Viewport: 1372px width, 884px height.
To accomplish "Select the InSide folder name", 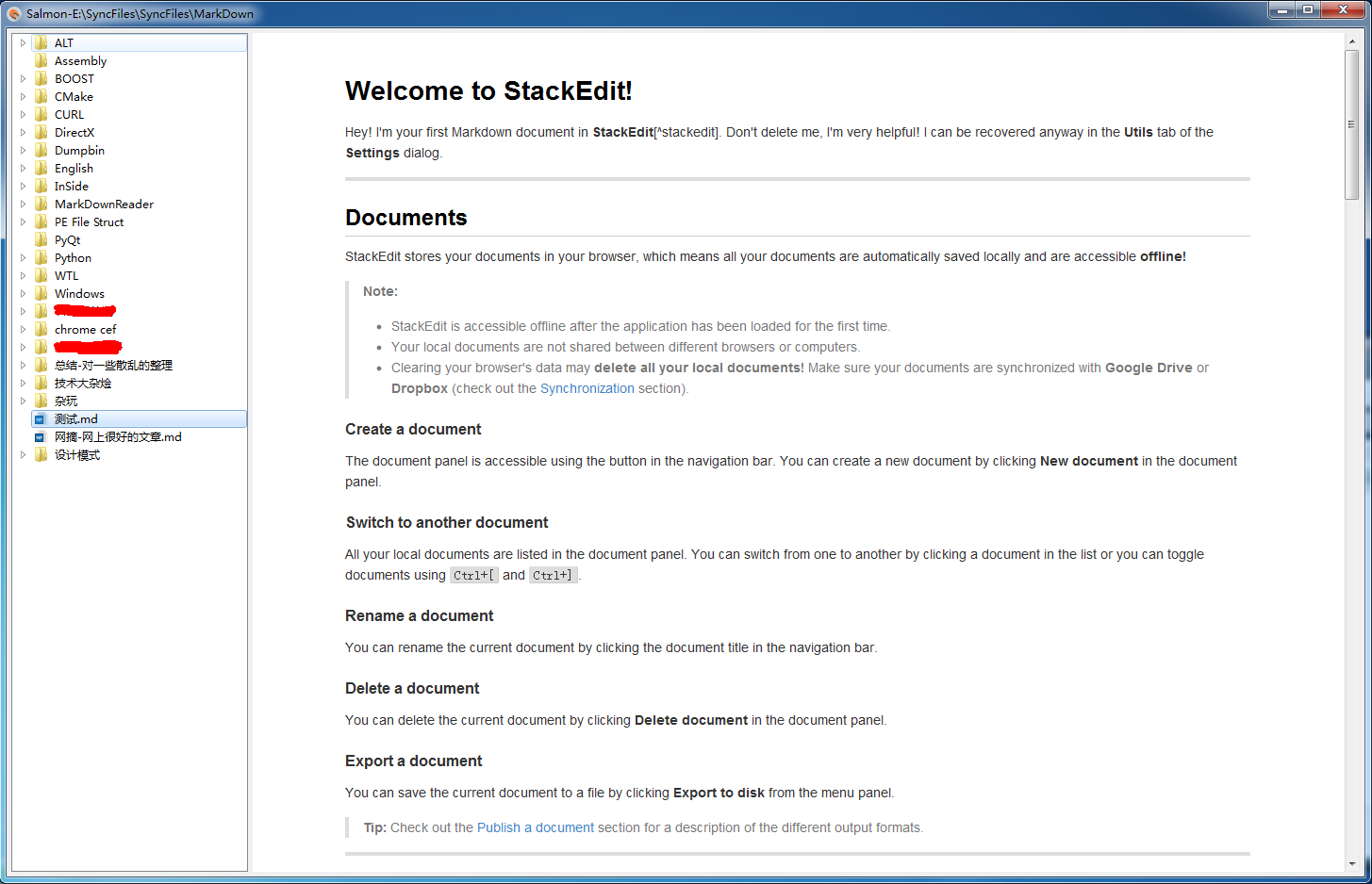I will tap(71, 187).
